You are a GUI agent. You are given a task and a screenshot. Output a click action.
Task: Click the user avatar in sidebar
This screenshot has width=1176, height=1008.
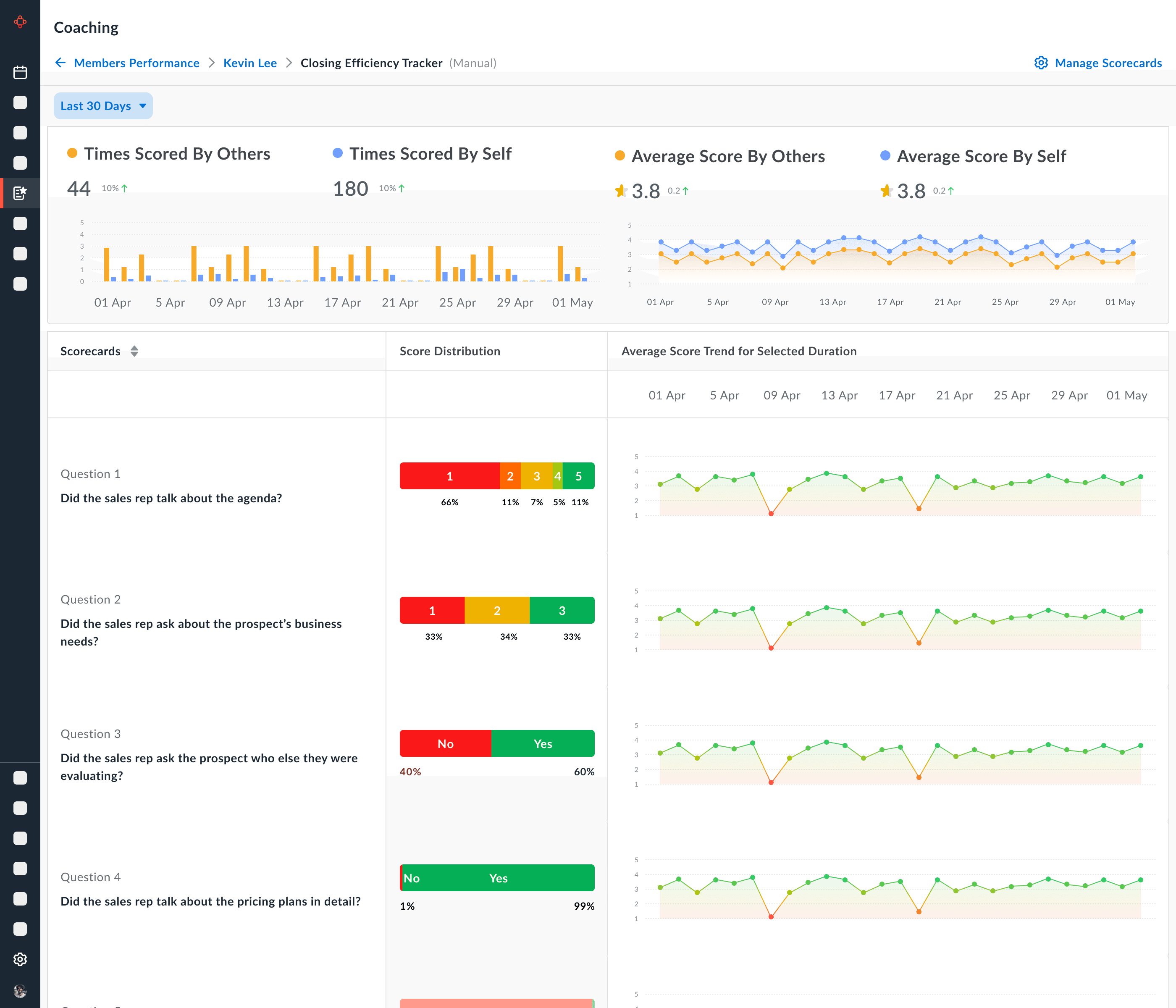[x=20, y=991]
